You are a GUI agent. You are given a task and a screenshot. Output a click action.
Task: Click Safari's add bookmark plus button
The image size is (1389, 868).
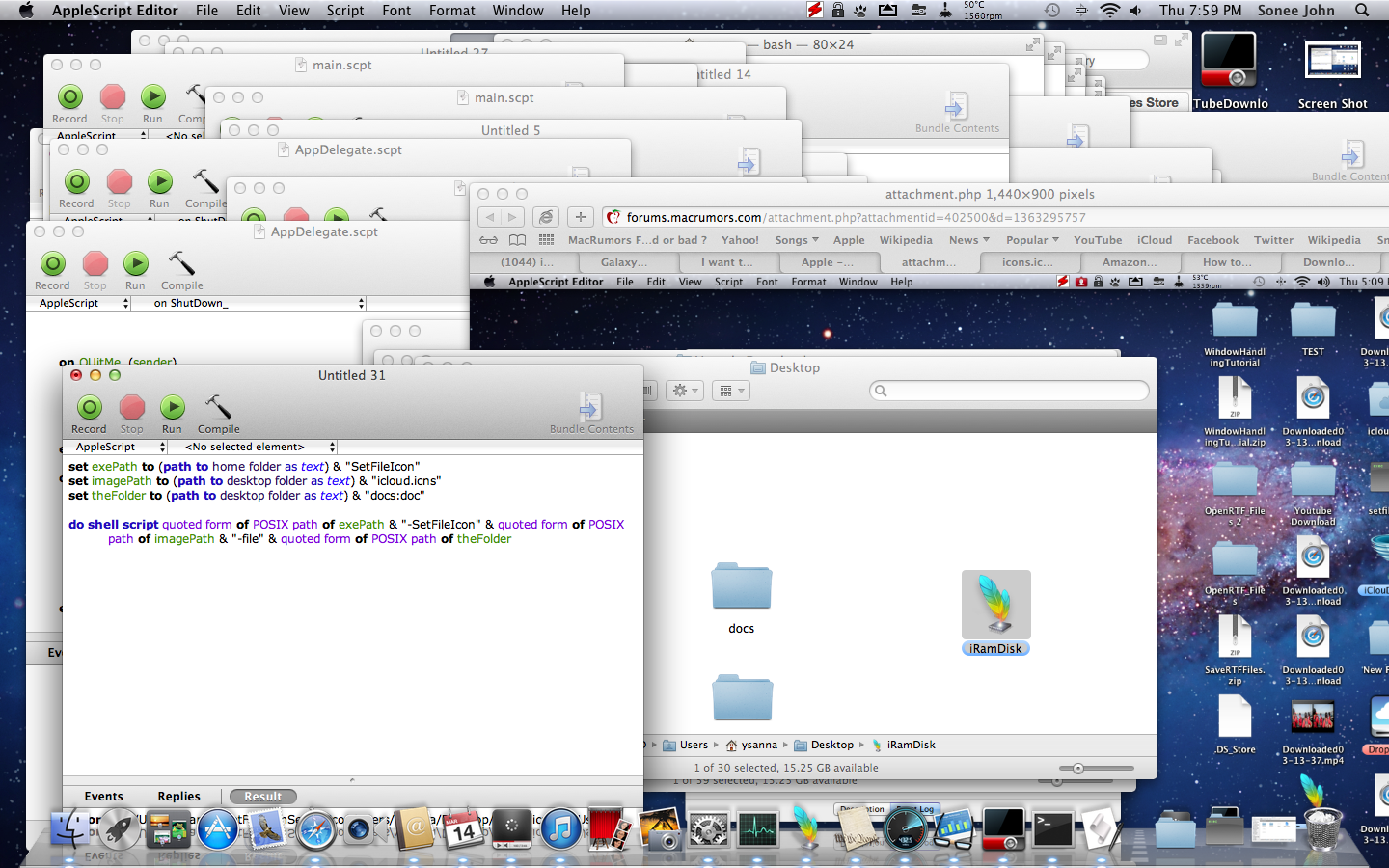pos(580,217)
